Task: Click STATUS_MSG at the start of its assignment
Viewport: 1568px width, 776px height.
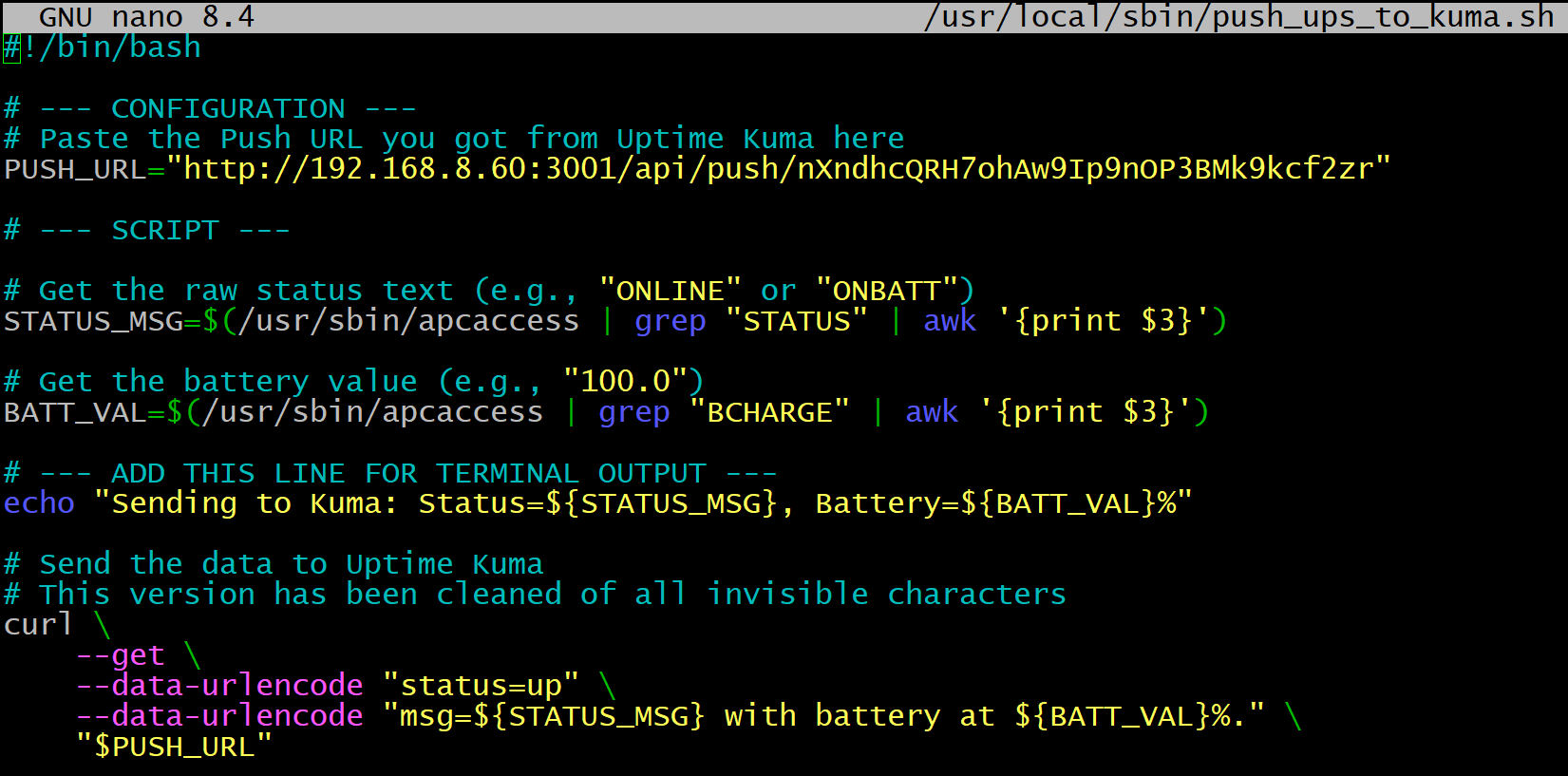Action: (93, 321)
